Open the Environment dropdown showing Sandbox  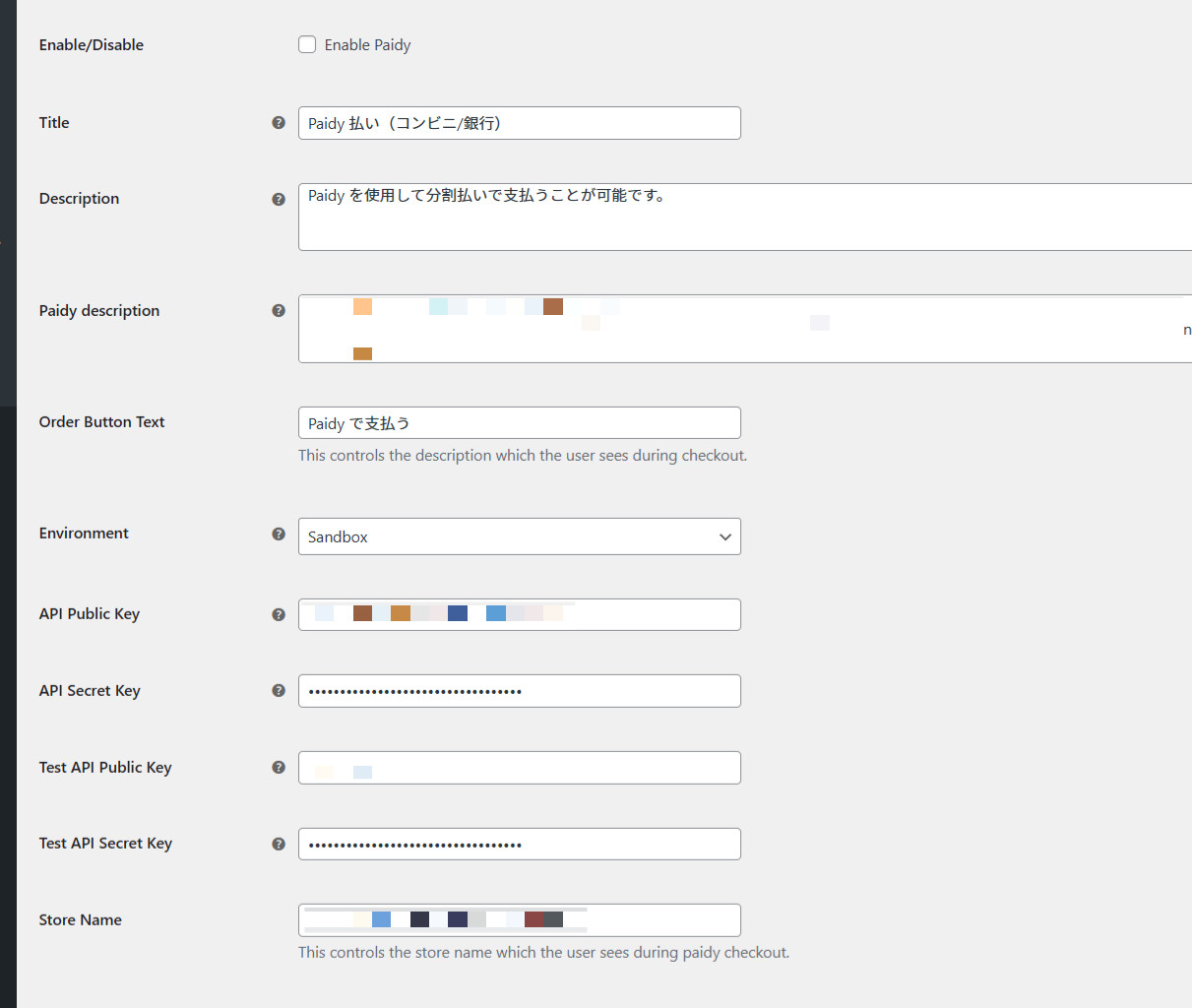(x=520, y=536)
